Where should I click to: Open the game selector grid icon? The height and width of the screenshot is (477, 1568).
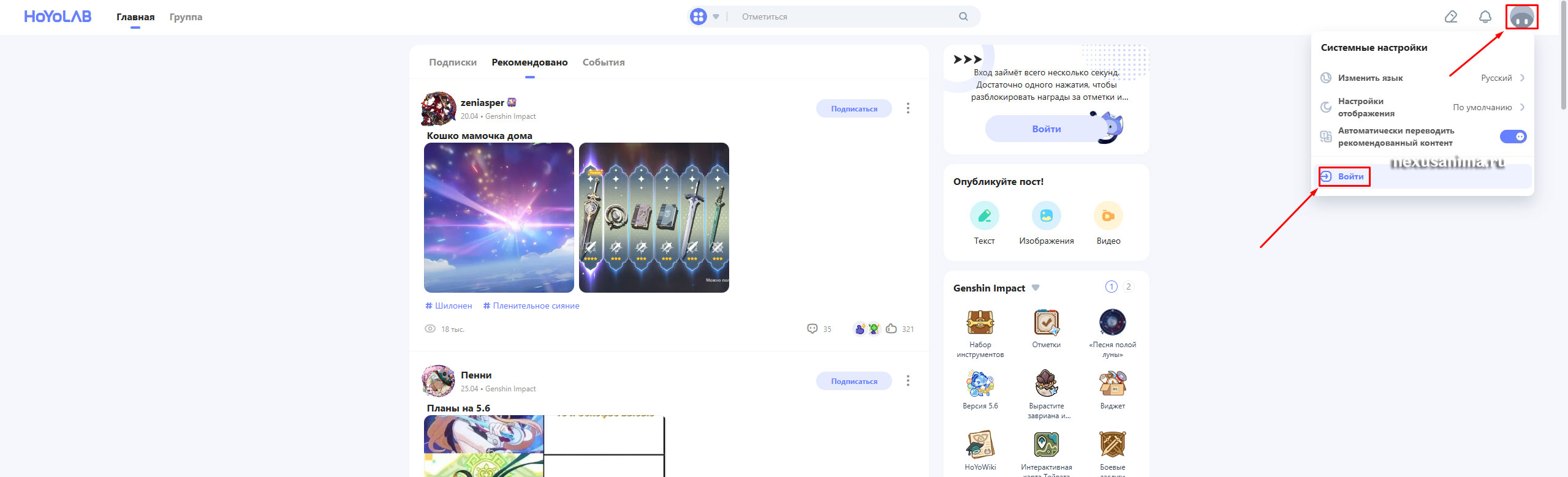click(698, 17)
